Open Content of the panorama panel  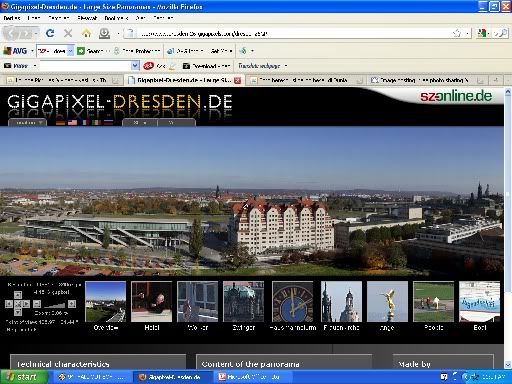284,362
